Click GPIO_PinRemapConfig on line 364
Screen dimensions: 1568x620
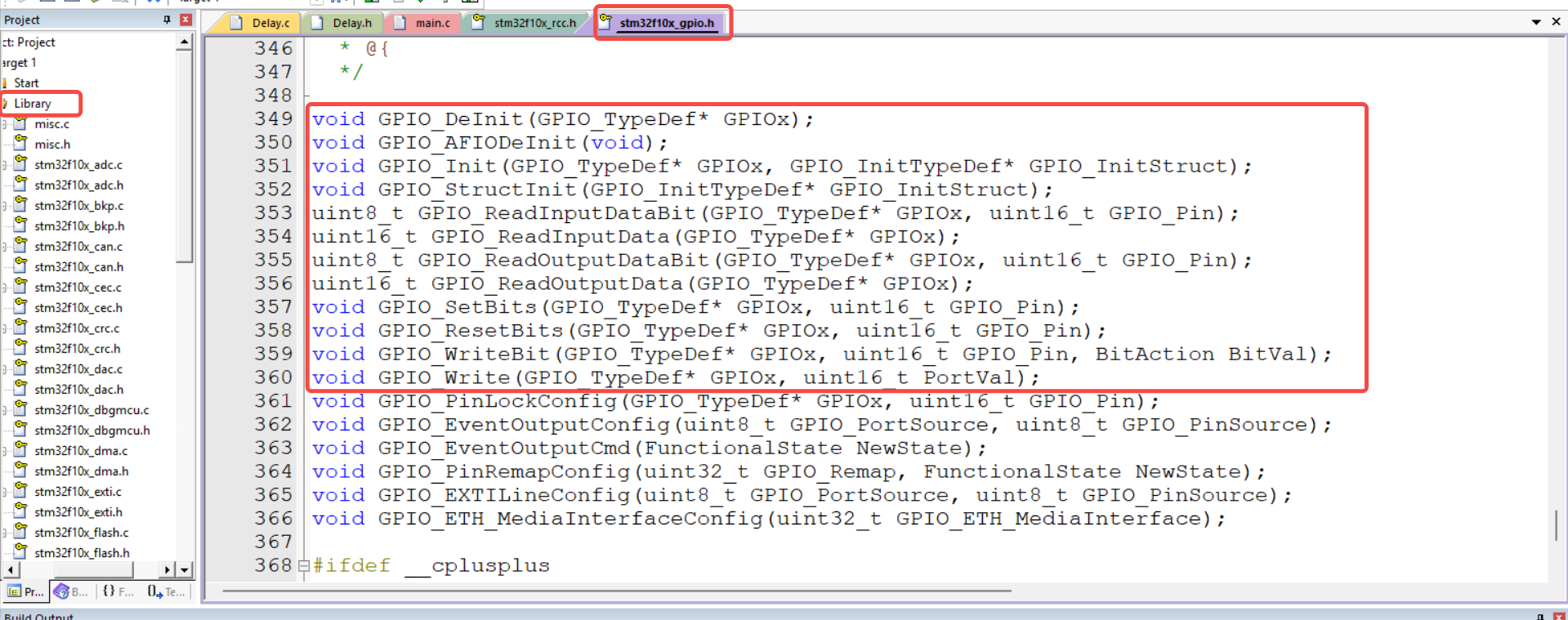tap(503, 472)
